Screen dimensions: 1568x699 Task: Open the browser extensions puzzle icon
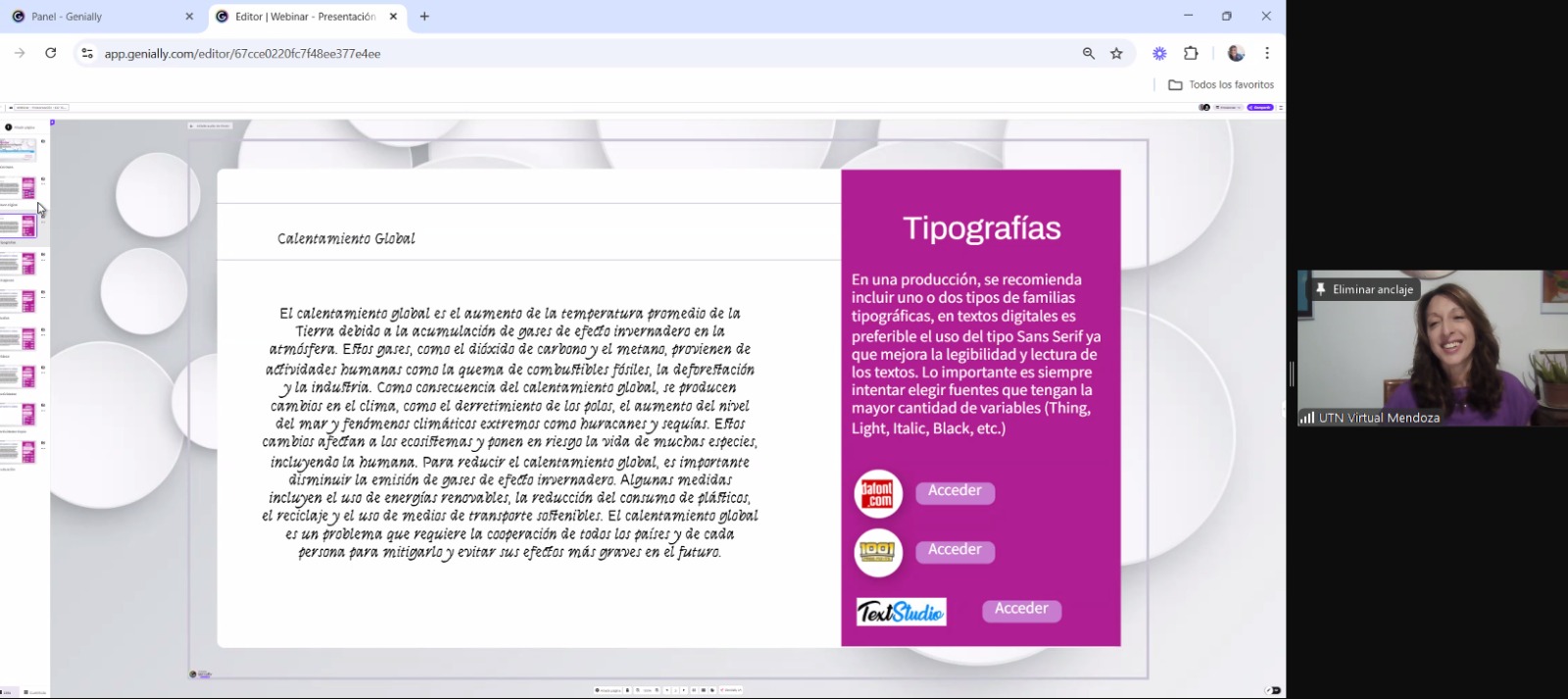click(x=1191, y=54)
